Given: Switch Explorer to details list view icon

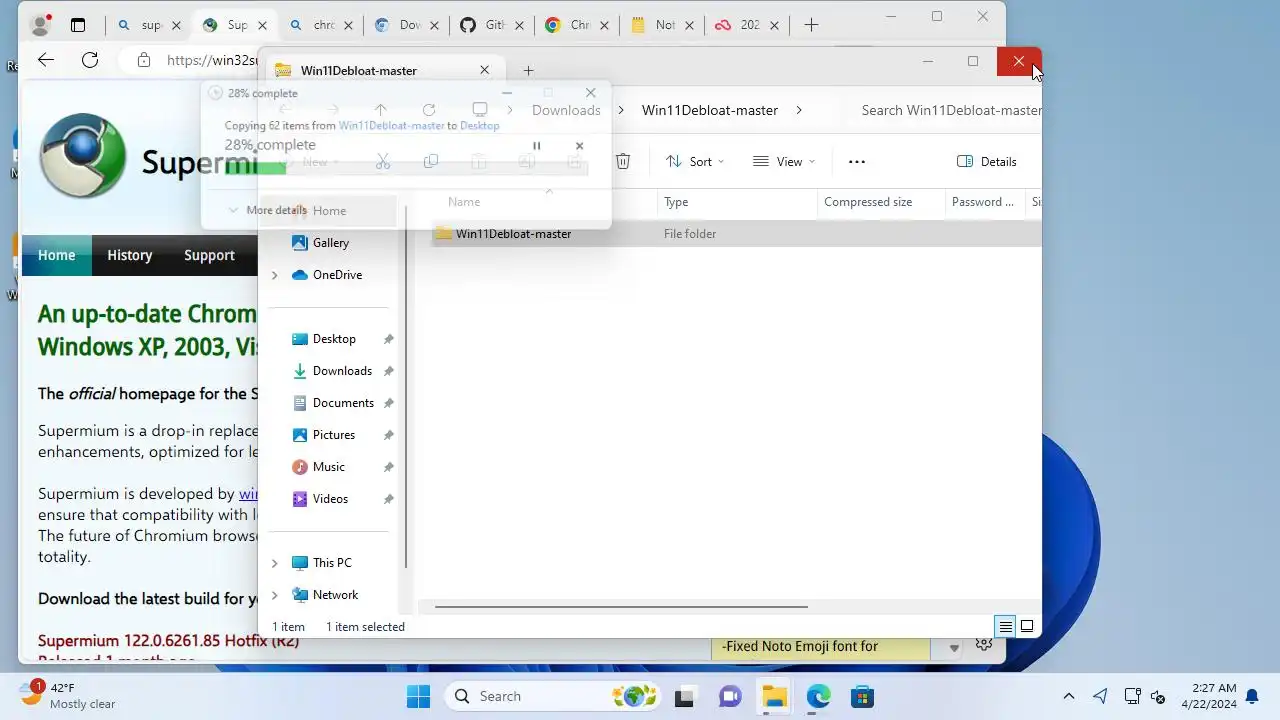Looking at the screenshot, I should point(1006,627).
